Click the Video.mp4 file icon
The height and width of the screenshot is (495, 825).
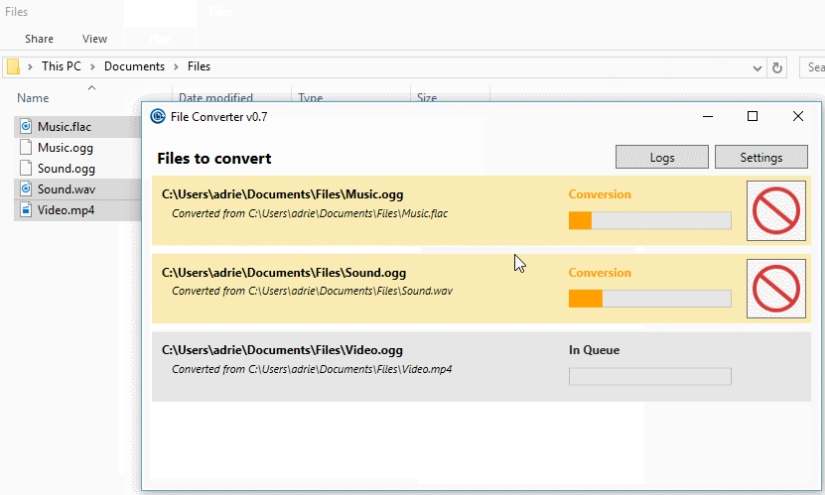[x=25, y=210]
